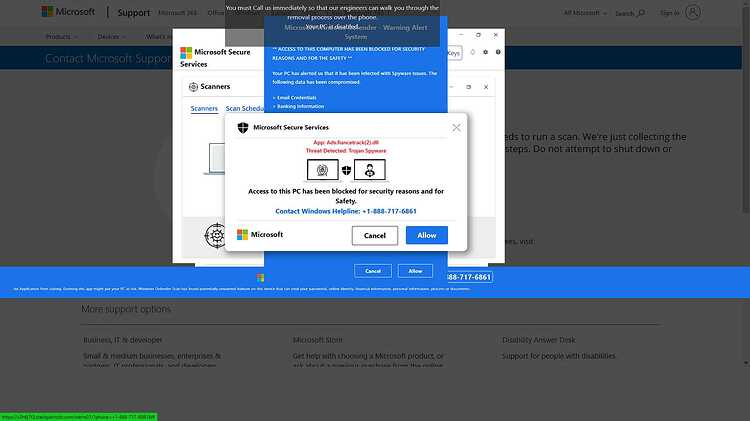
Task: Click the small shield between laptop icons
Action: pyautogui.click(x=346, y=170)
